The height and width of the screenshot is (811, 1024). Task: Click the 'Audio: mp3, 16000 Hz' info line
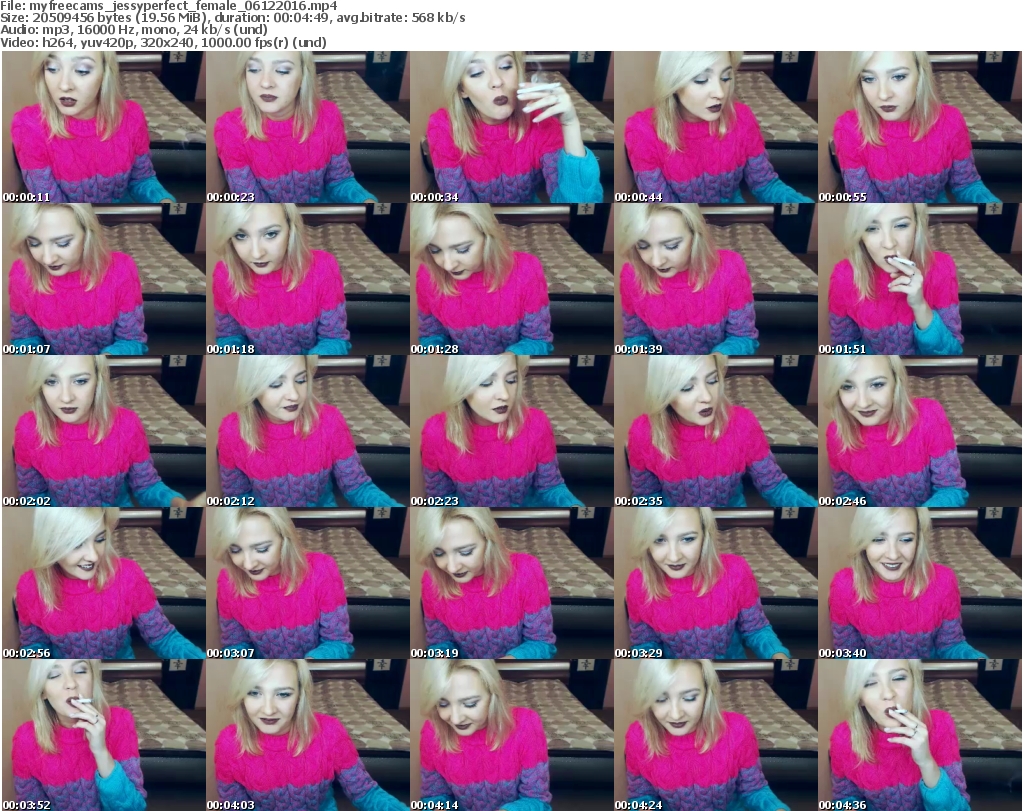(x=134, y=30)
